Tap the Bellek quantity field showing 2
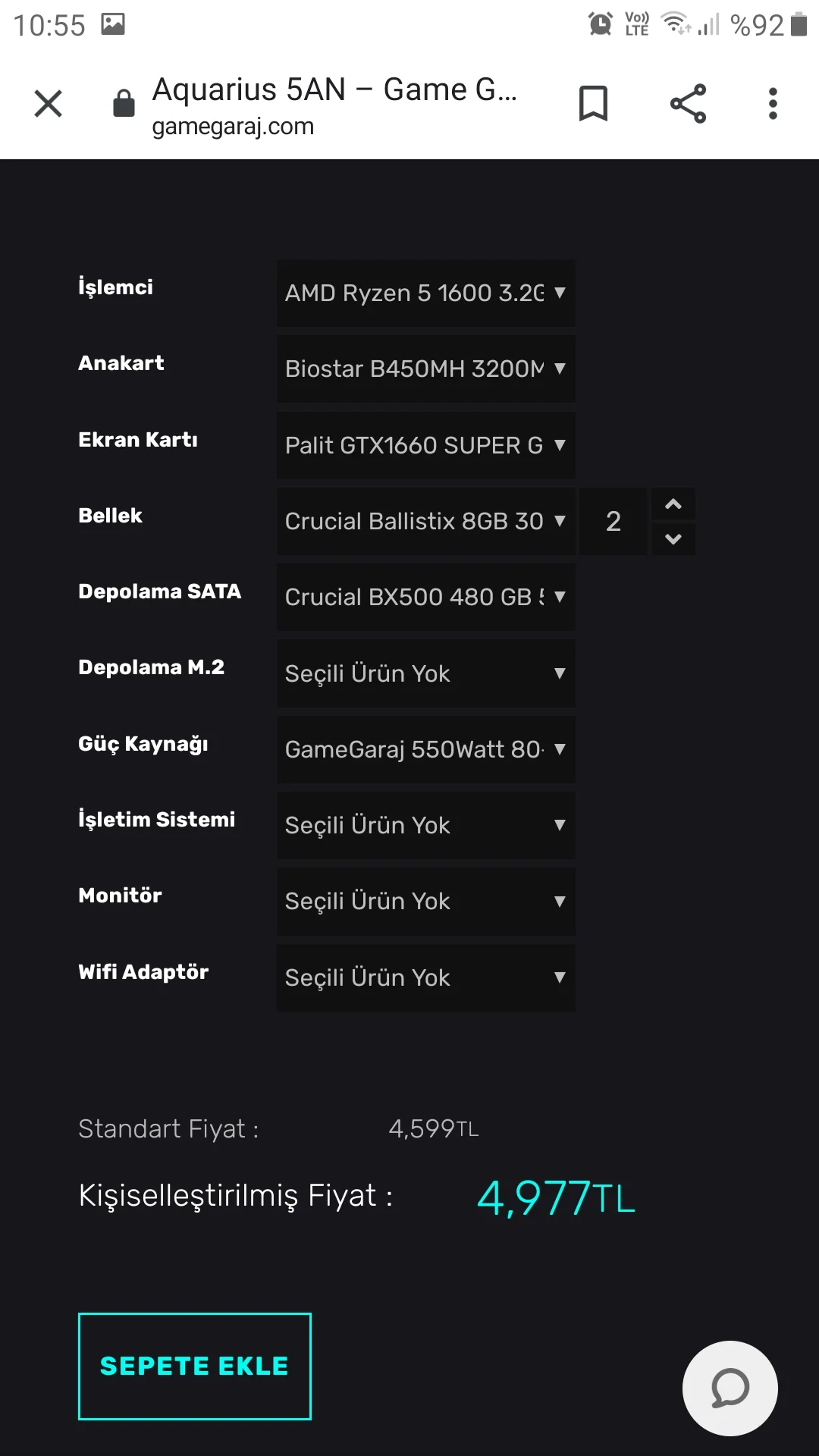Image resolution: width=819 pixels, height=1456 pixels. (x=613, y=521)
